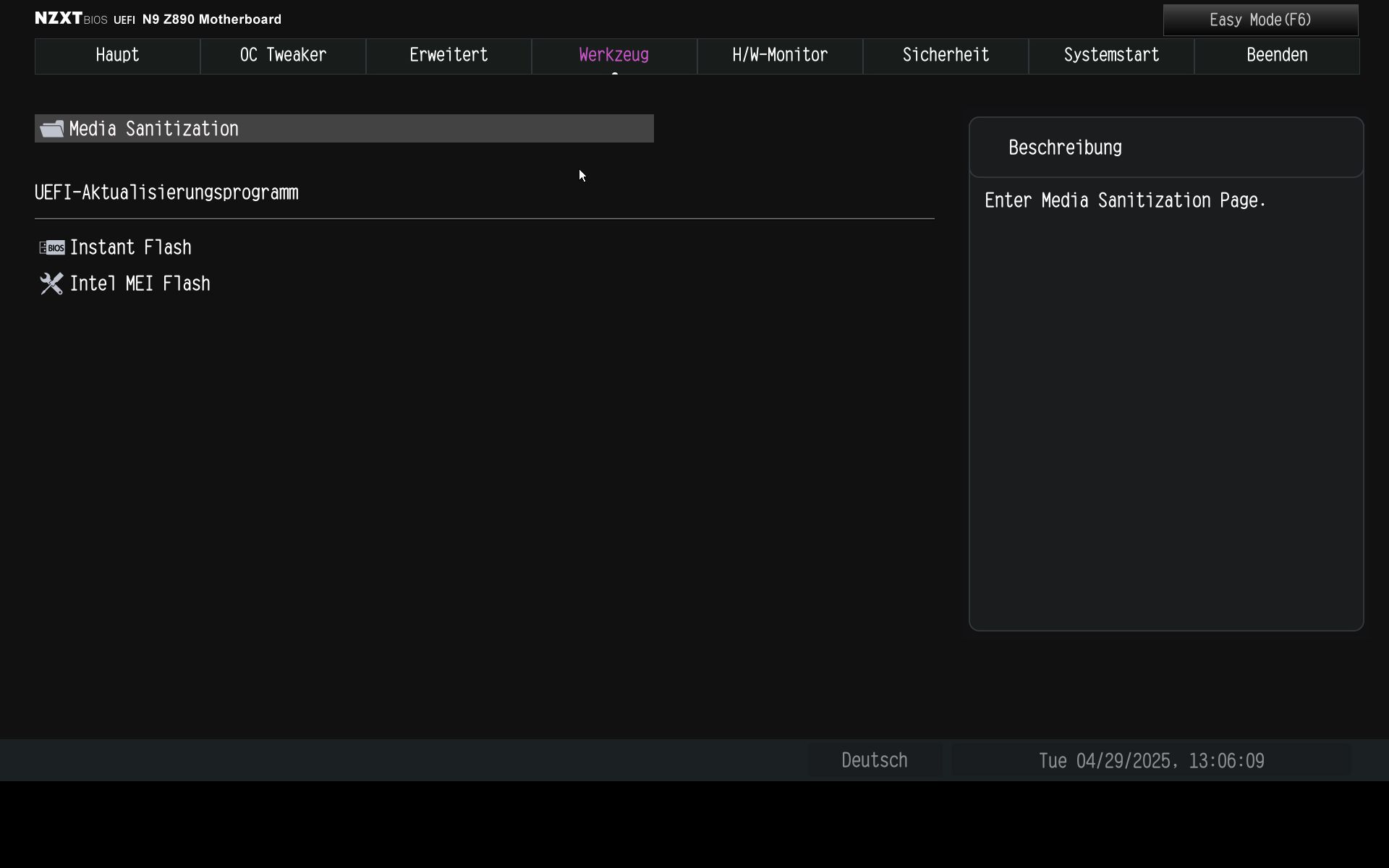Screen dimensions: 1389x868
Task: Click the Intel MEI Flash tools icon
Action: click(x=51, y=284)
